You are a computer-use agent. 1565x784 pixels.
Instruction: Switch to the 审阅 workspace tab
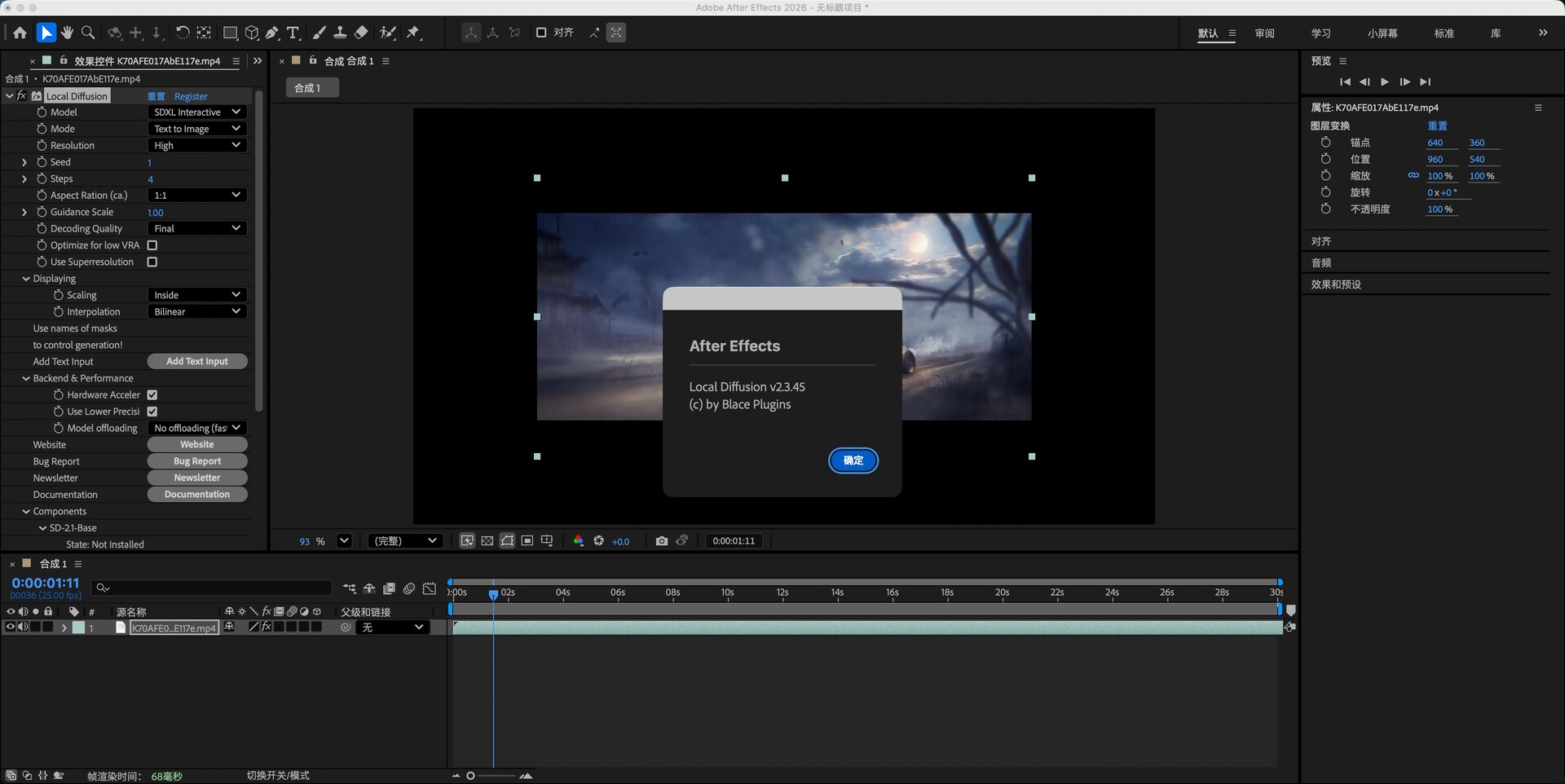pyautogui.click(x=1264, y=33)
